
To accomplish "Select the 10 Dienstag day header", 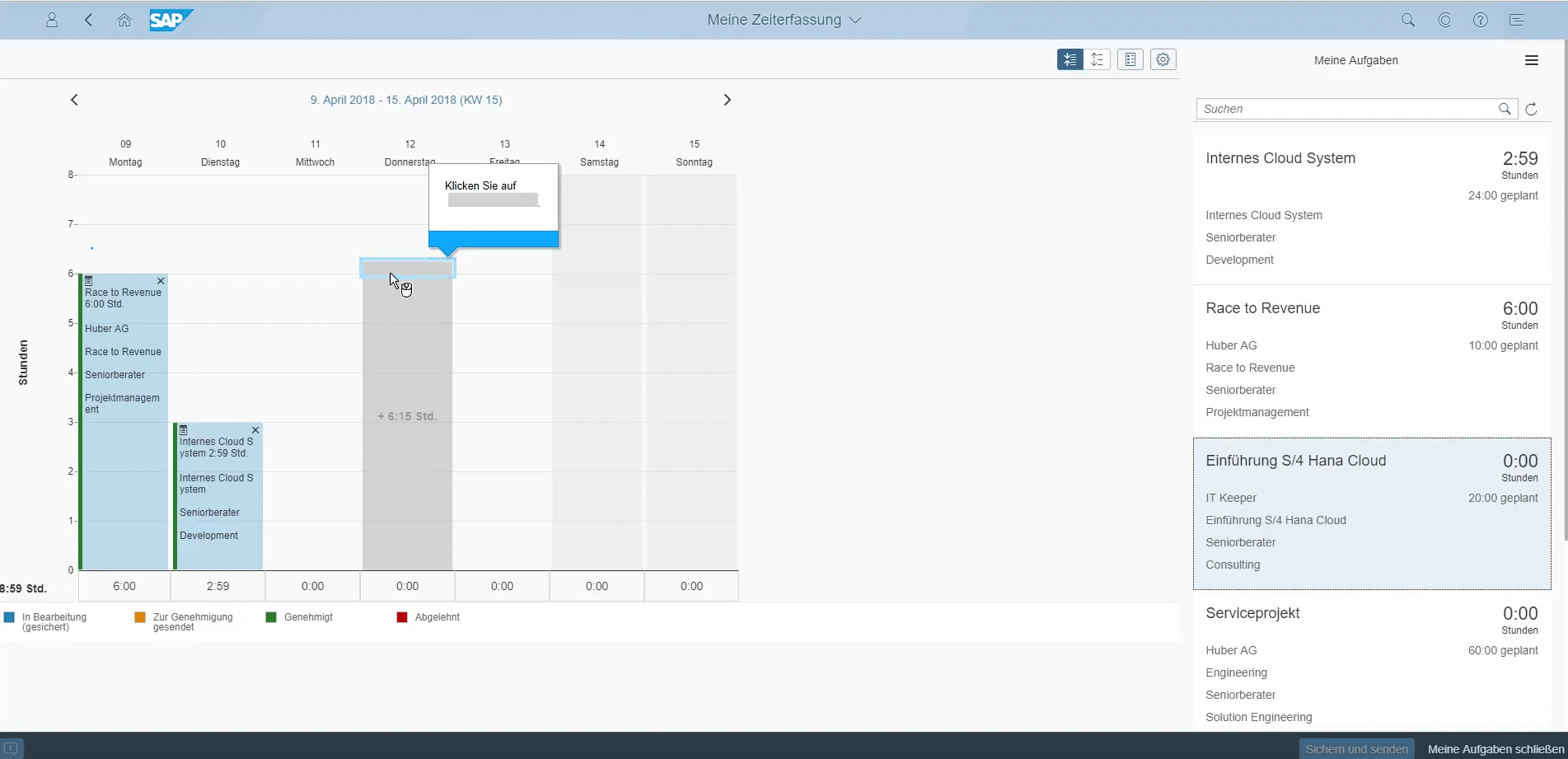I will click(220, 152).
